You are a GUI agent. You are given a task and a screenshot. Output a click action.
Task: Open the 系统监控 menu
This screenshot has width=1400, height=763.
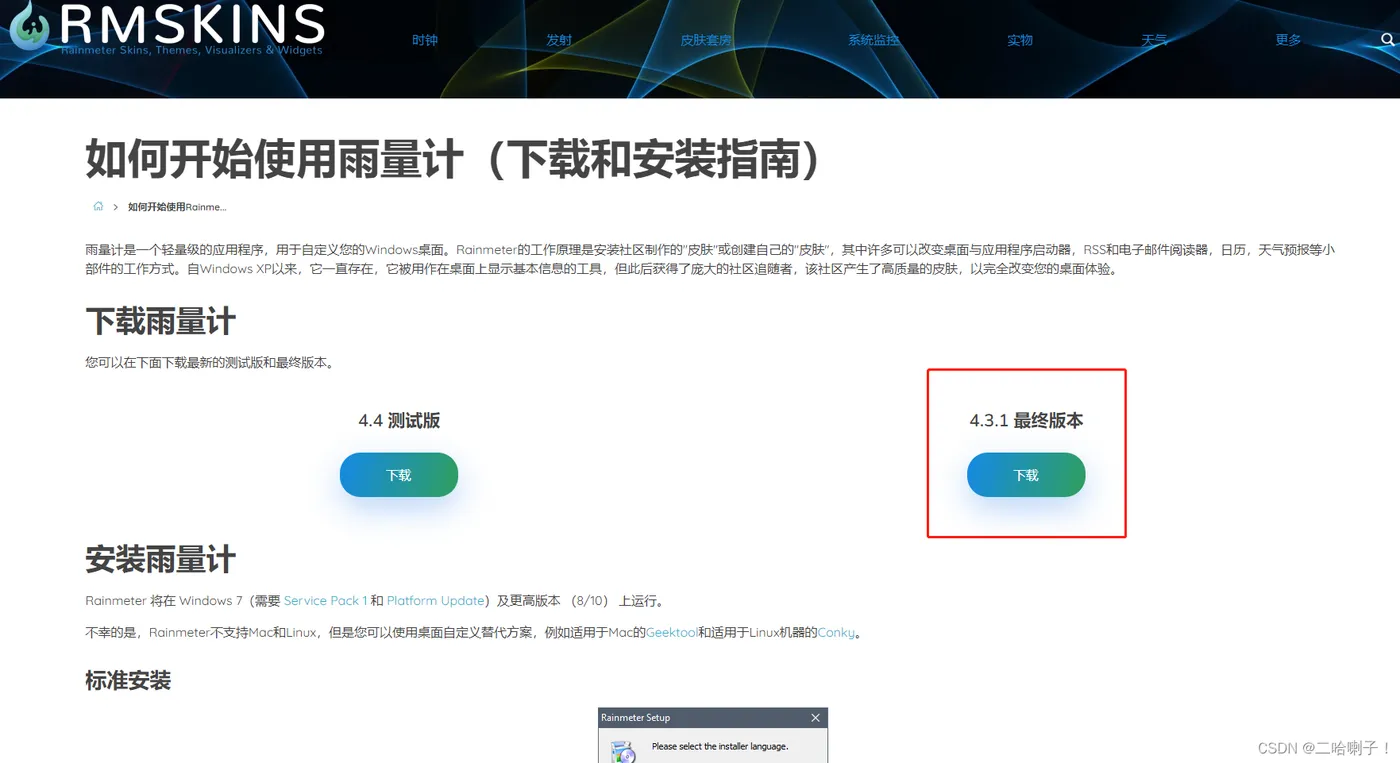tap(874, 40)
